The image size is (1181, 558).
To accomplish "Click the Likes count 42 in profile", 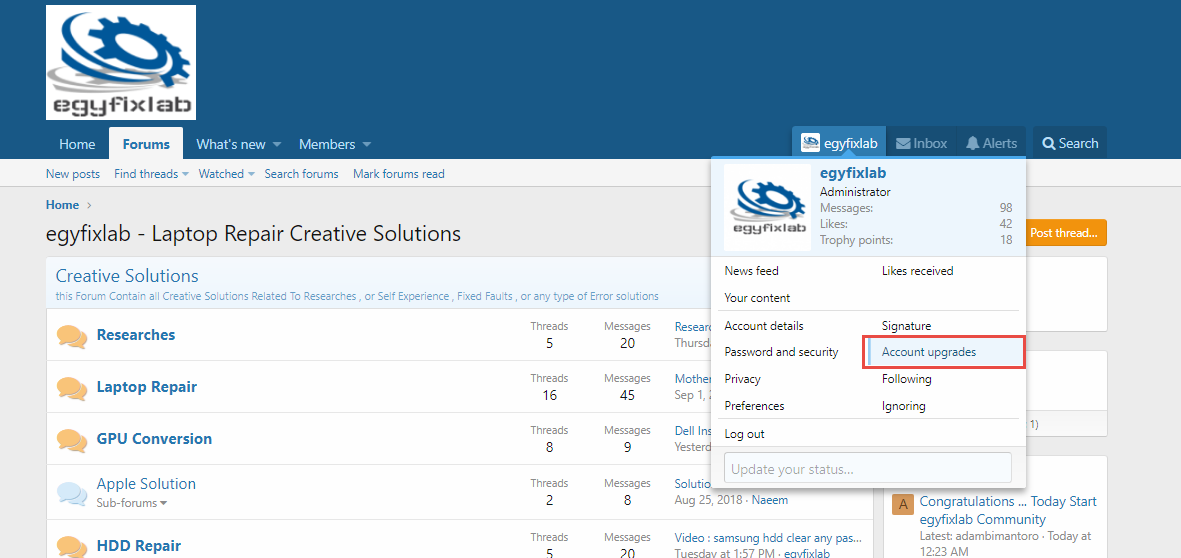I will [x=1006, y=224].
